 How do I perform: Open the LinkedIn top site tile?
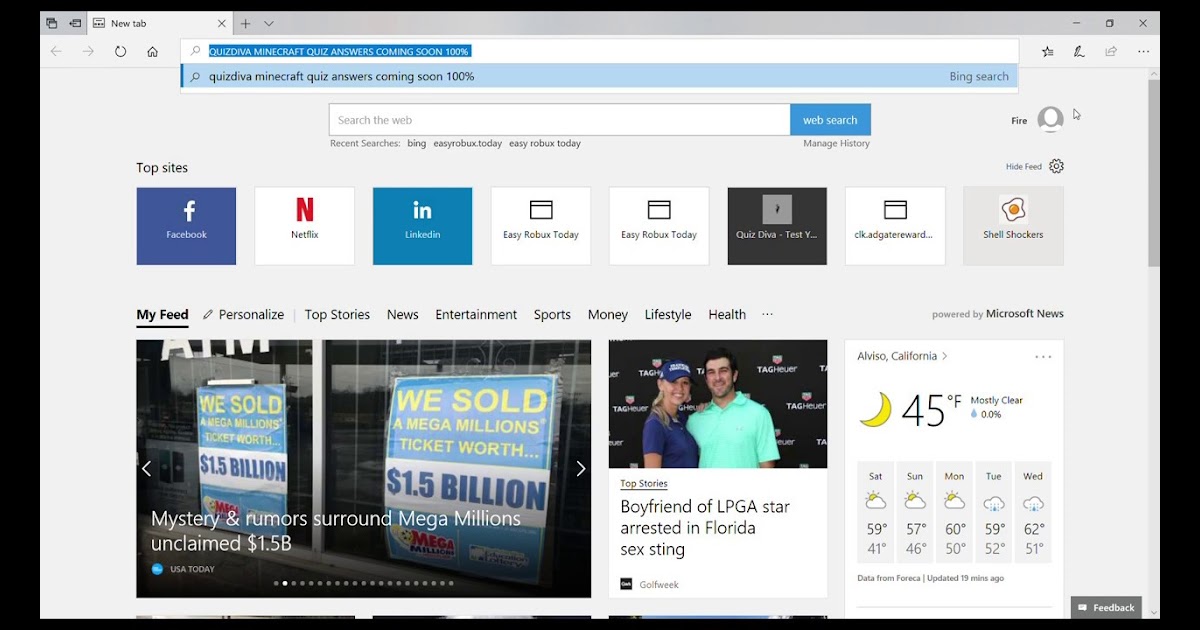[x=422, y=226]
